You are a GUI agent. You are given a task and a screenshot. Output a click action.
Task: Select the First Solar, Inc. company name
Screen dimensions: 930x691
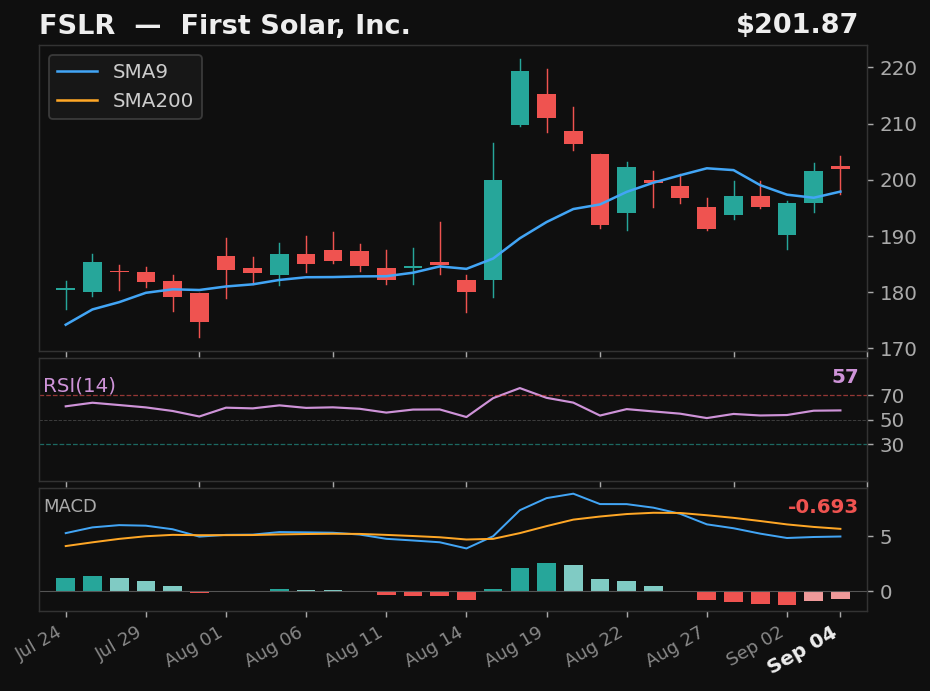coord(295,25)
